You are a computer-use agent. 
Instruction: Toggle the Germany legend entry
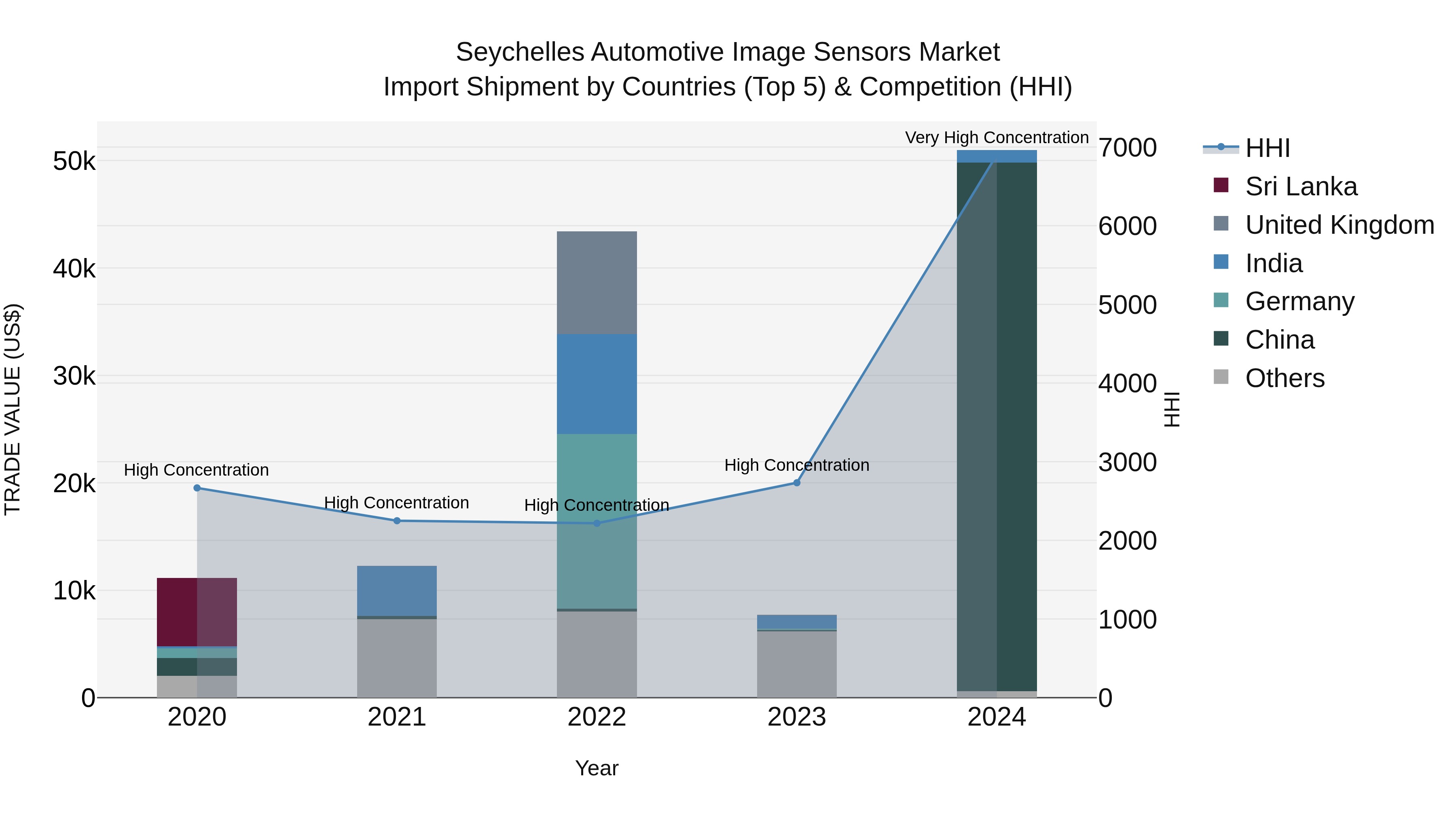coord(1284,301)
